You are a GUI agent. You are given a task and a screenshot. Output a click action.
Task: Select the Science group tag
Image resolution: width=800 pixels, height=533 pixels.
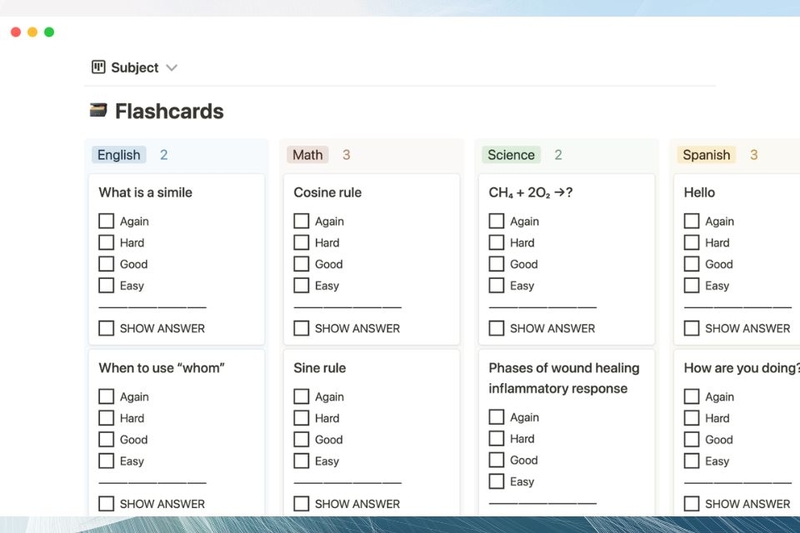[511, 155]
